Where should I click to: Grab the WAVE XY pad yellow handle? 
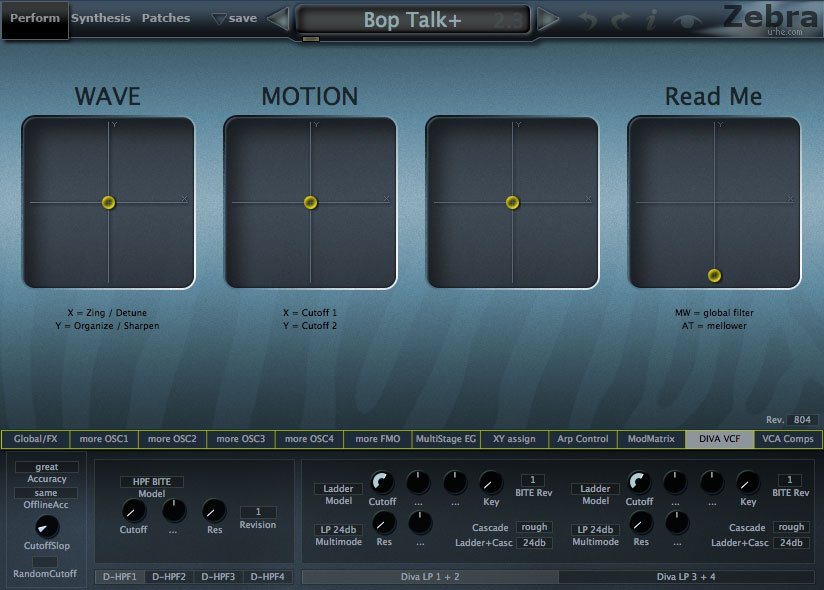point(108,202)
